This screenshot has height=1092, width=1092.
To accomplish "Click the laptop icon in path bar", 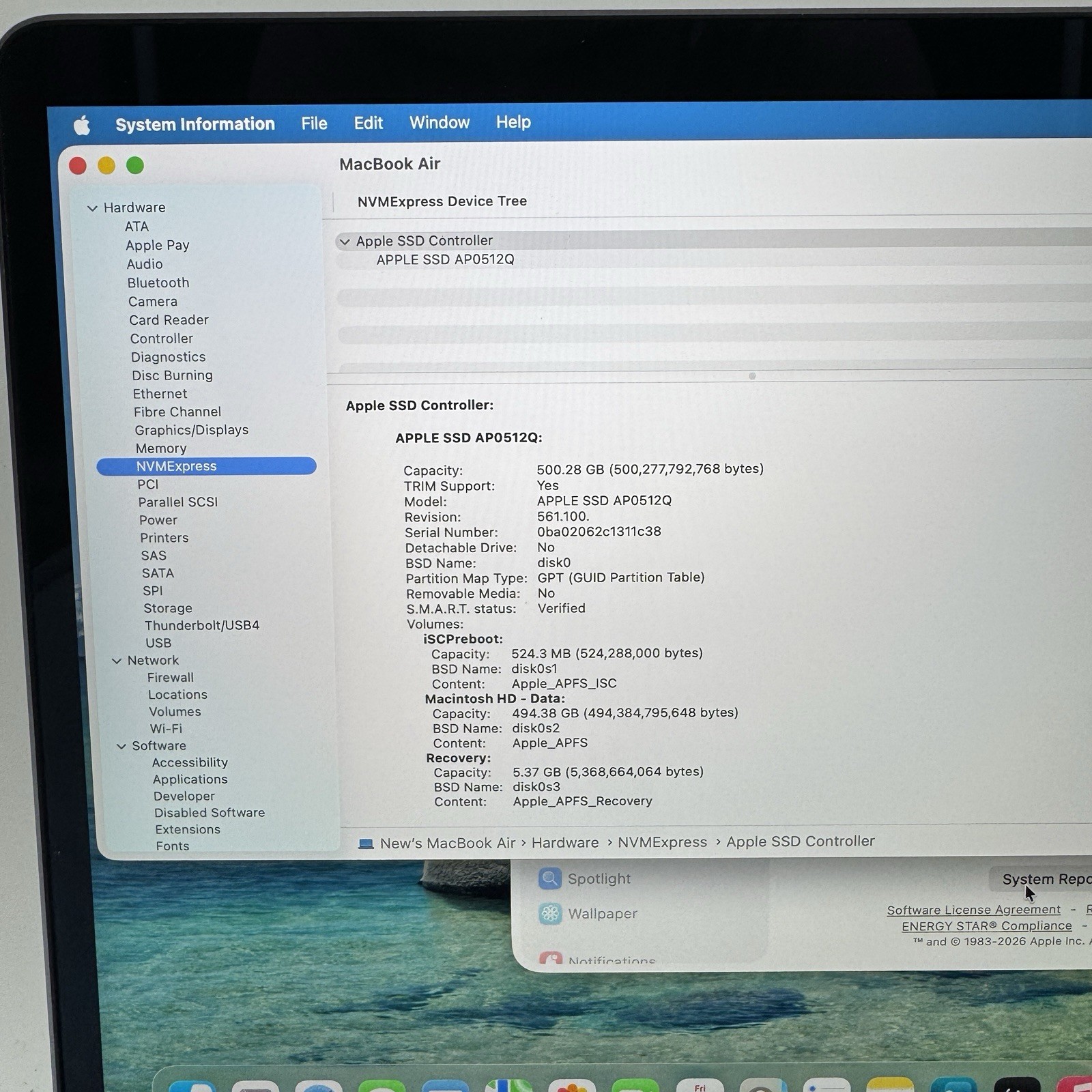I will [366, 844].
